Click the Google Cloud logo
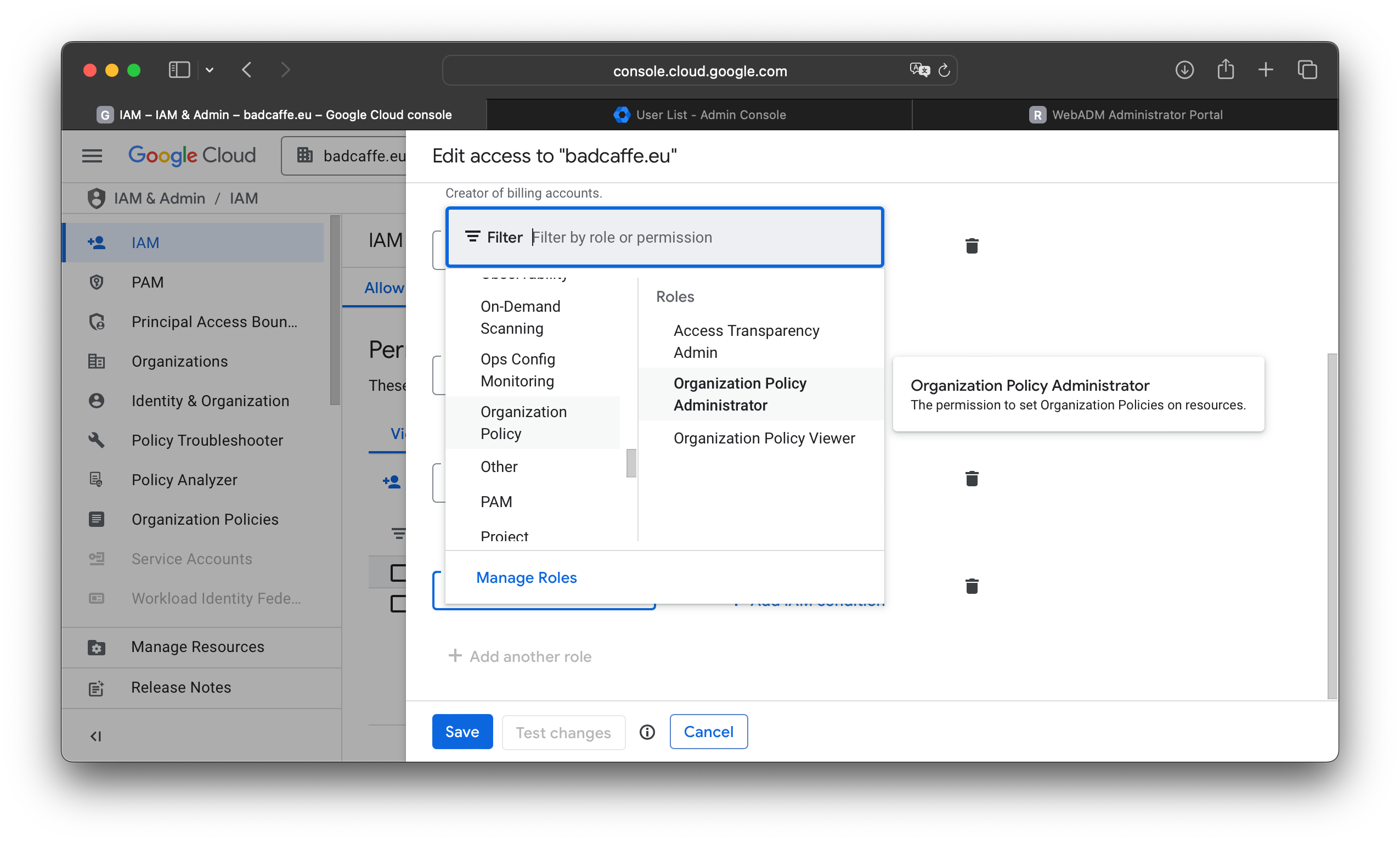Viewport: 1400px width, 843px height. coord(192,155)
